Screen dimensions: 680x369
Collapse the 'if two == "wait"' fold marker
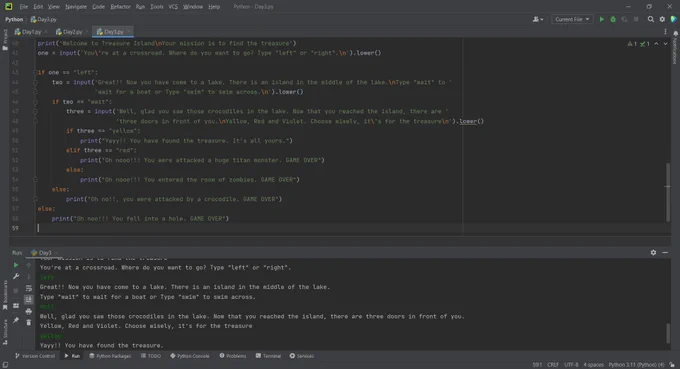(35, 101)
